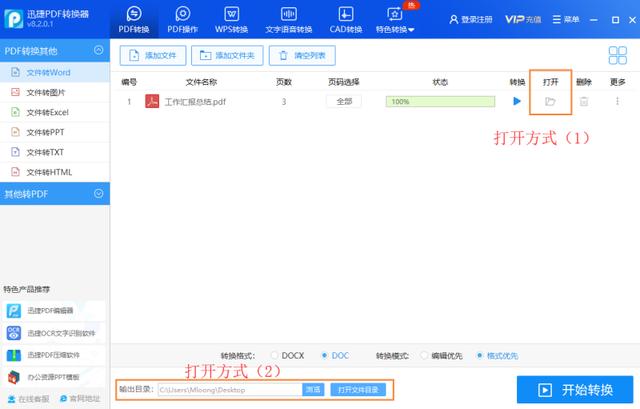Click the red PDF file icon

click(152, 101)
